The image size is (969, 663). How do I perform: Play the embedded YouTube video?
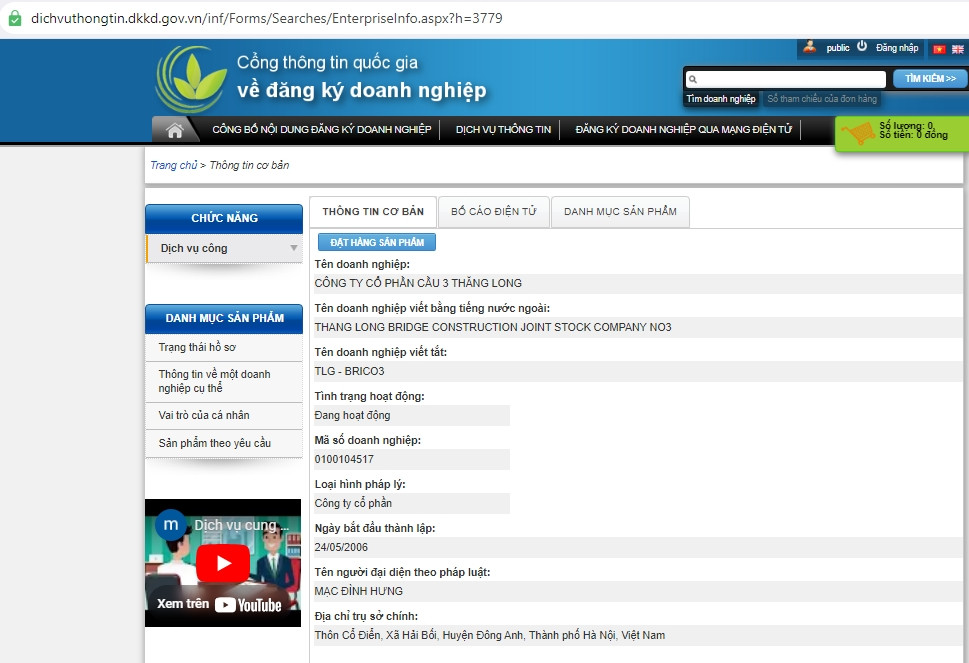[222, 563]
